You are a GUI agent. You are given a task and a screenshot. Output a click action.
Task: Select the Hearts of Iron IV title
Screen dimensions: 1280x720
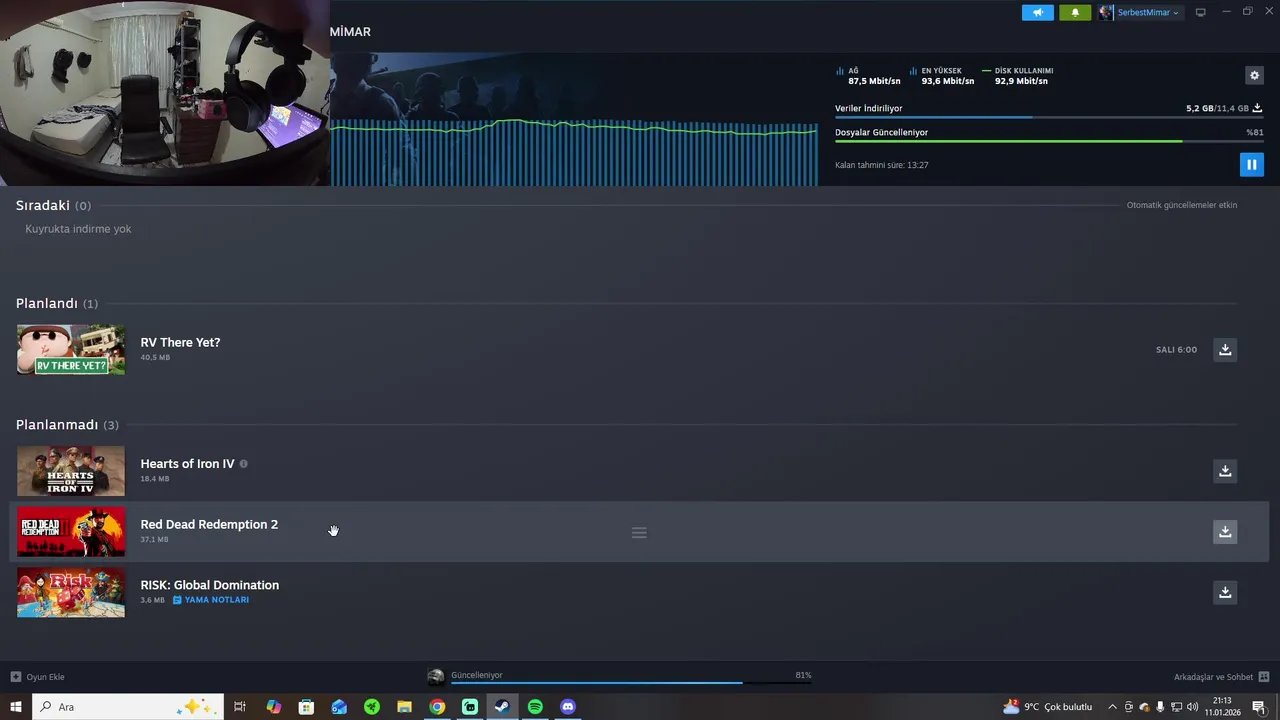pos(187,464)
